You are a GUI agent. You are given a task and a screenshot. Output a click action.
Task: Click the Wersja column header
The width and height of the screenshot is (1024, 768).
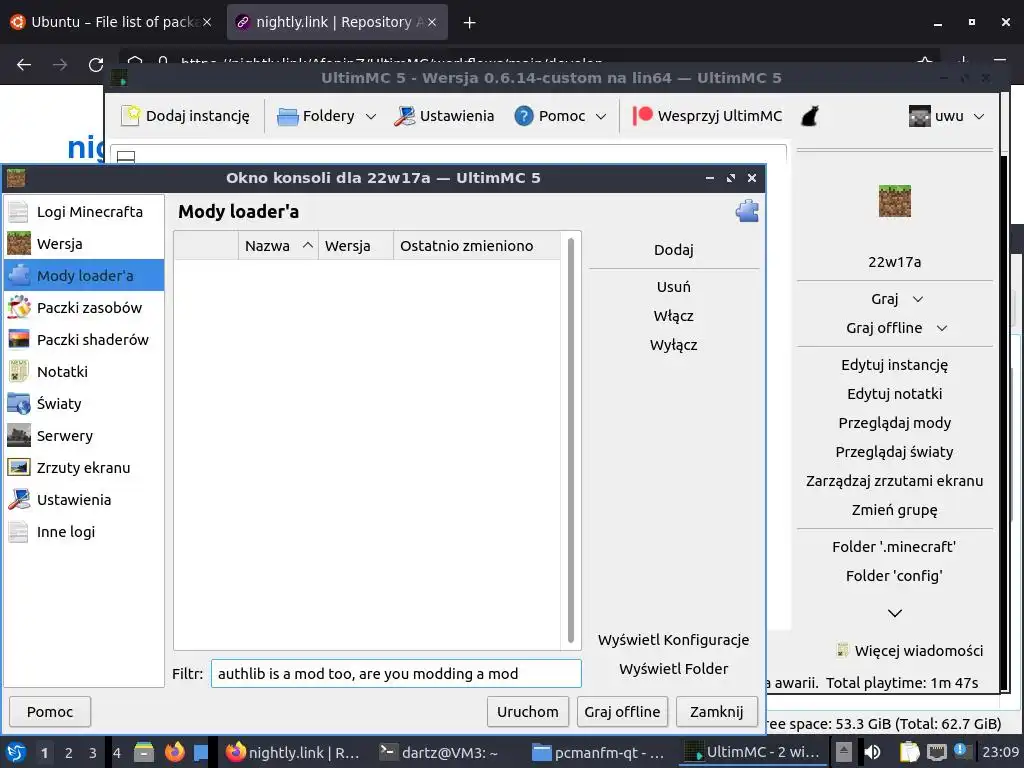point(356,246)
